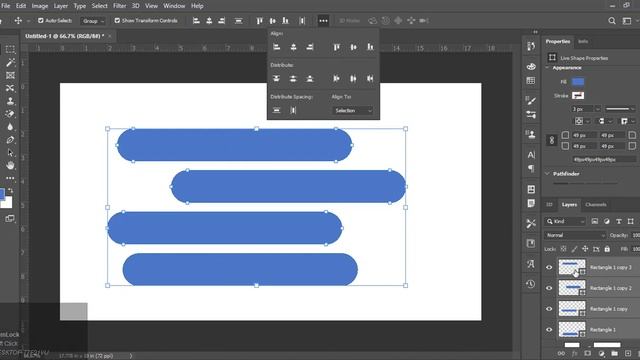The height and width of the screenshot is (360, 640).
Task: Click Distribute Spacing Vertically in popup
Action: 276,110
